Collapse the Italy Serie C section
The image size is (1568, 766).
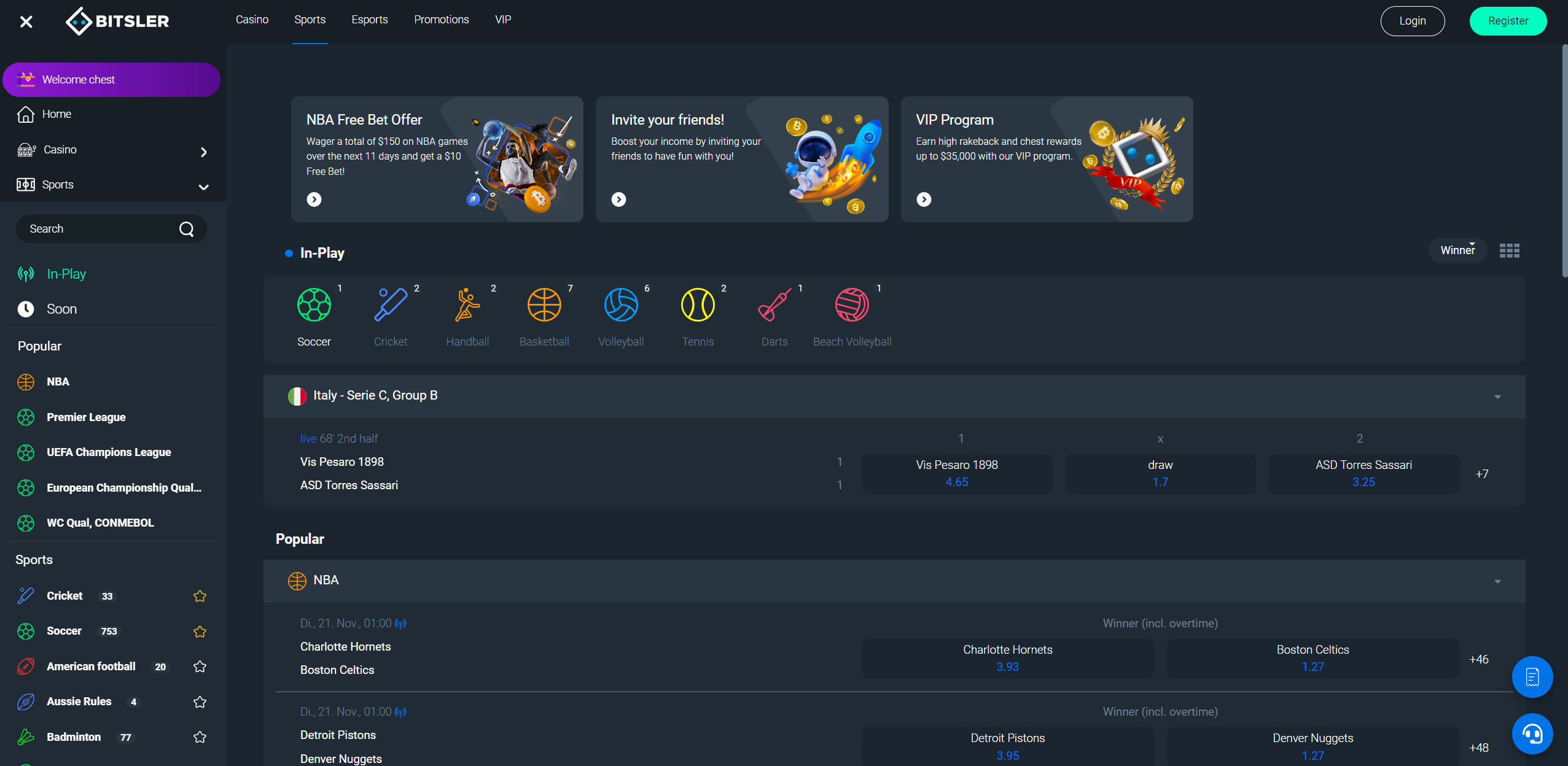pyautogui.click(x=1497, y=397)
